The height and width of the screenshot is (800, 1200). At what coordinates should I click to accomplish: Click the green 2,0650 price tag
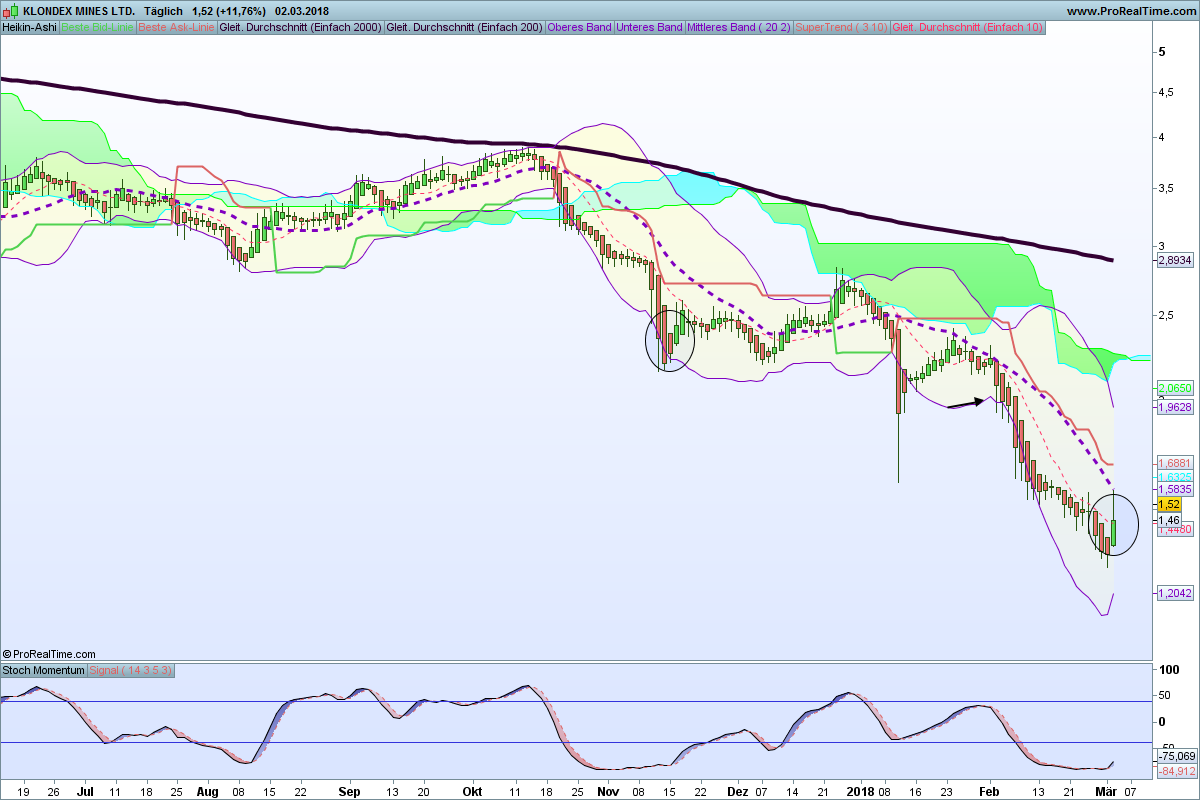point(1174,387)
